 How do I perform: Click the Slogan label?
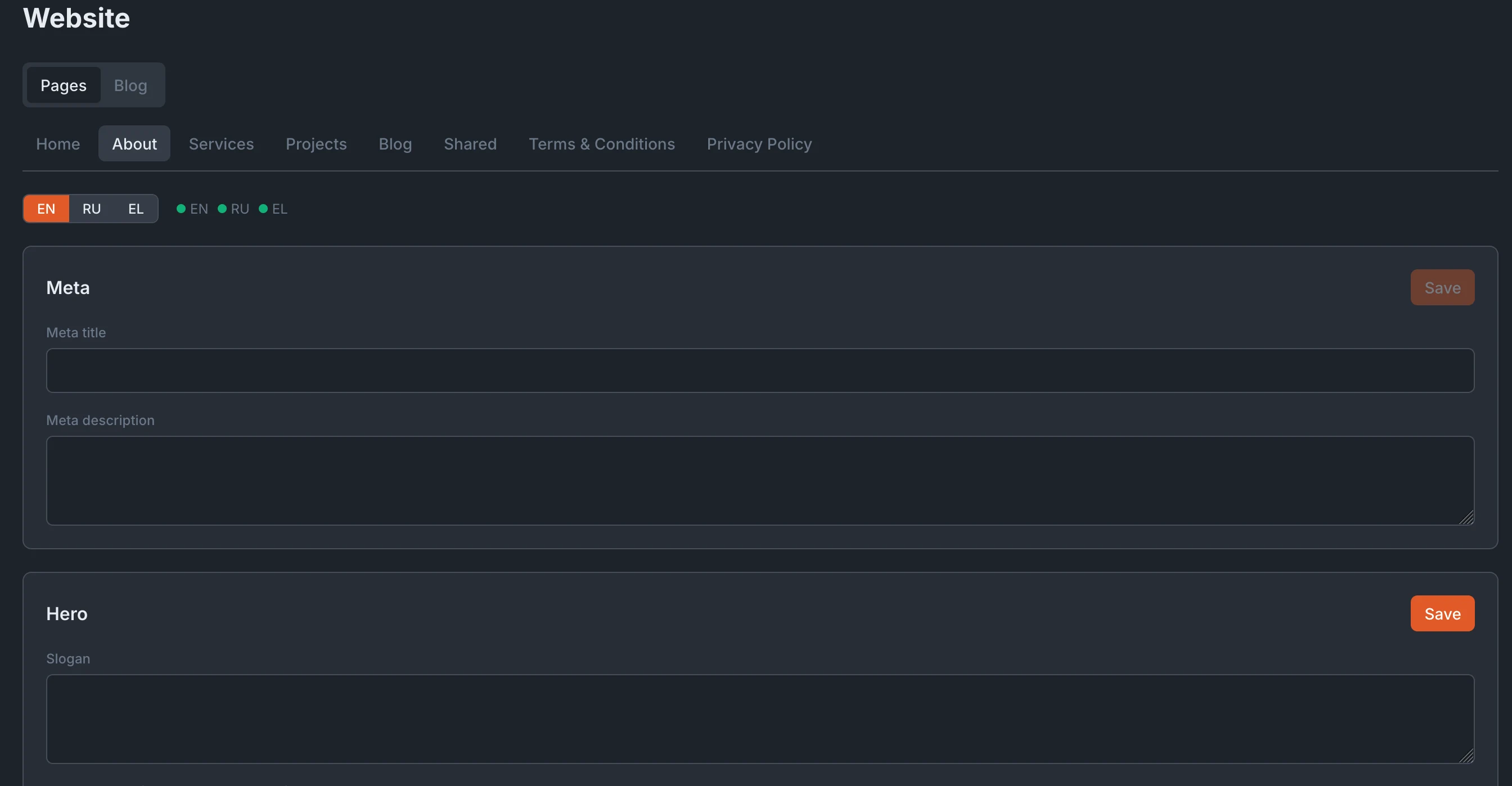pos(68,659)
